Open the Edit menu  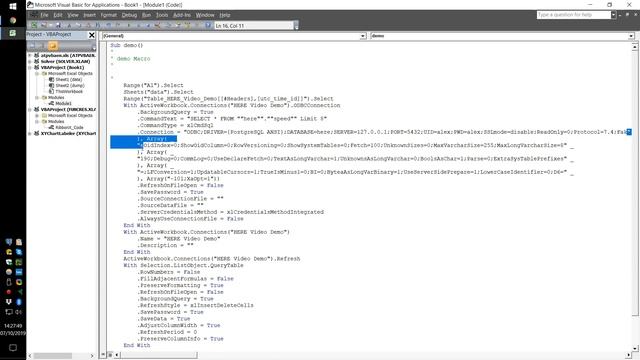[58, 15]
